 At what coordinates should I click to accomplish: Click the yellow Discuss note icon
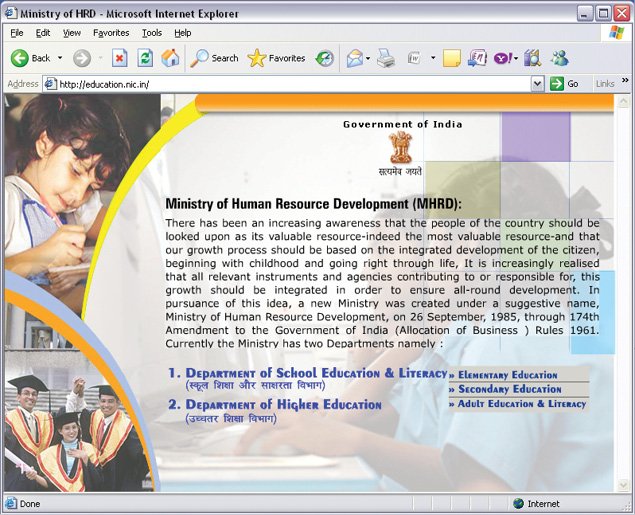point(452,59)
